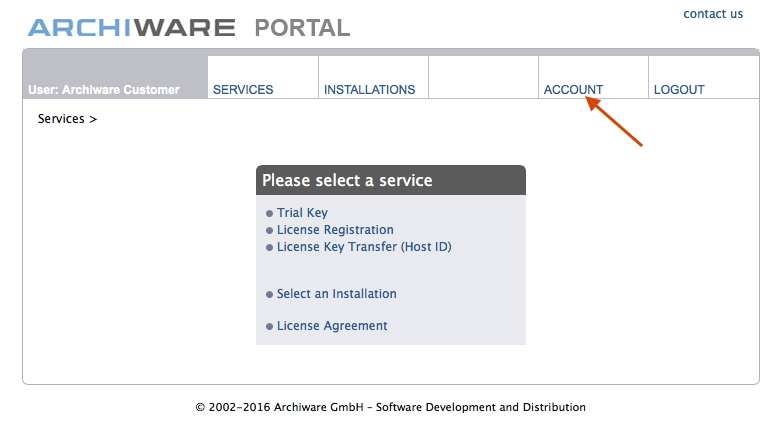Click the Archiware Portal logo
784x430 pixels.
[189, 27]
